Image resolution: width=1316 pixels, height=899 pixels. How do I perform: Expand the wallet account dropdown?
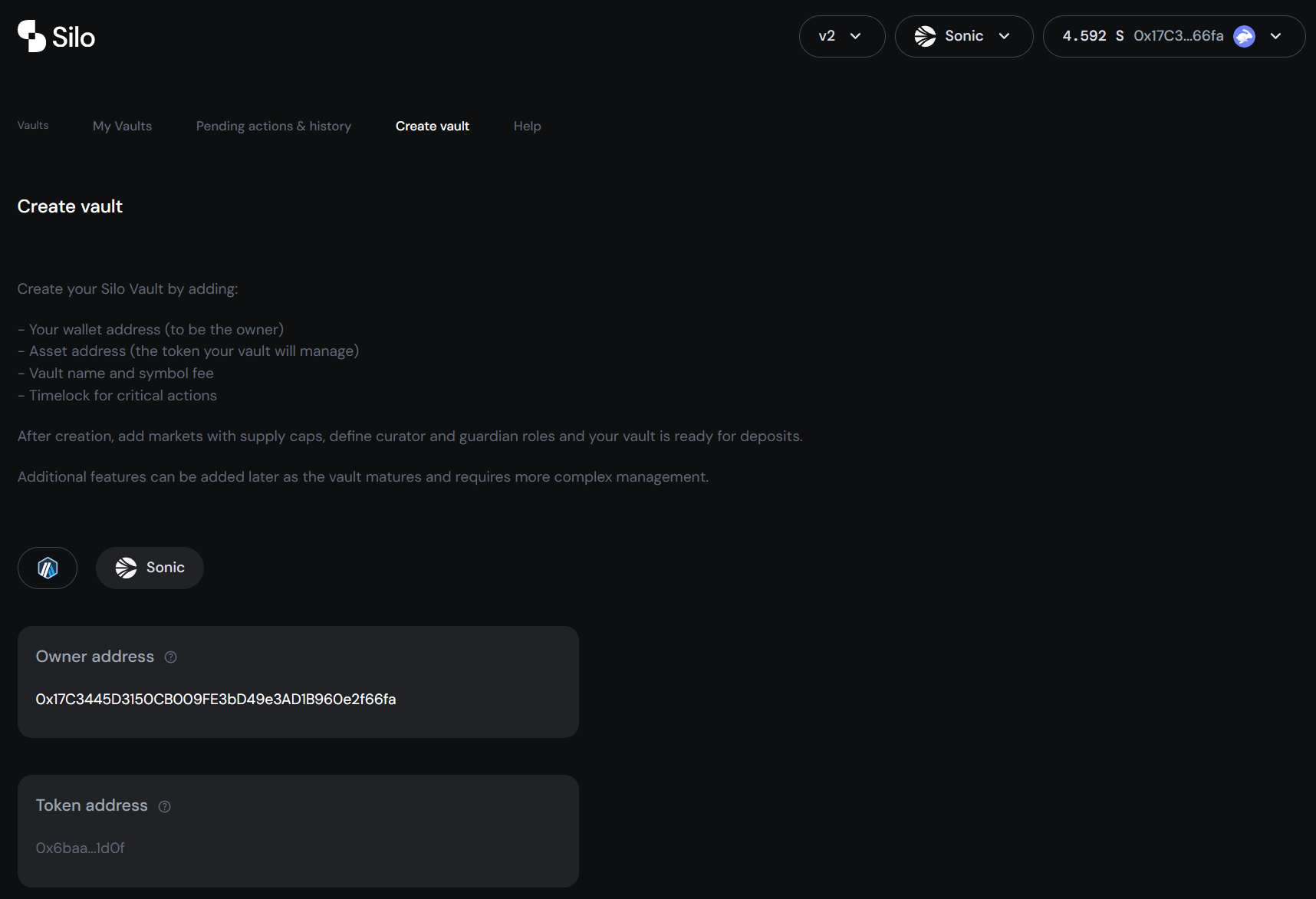(1276, 36)
